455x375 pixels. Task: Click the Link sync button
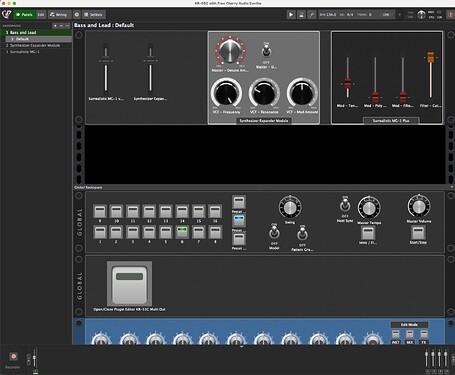point(386,15)
